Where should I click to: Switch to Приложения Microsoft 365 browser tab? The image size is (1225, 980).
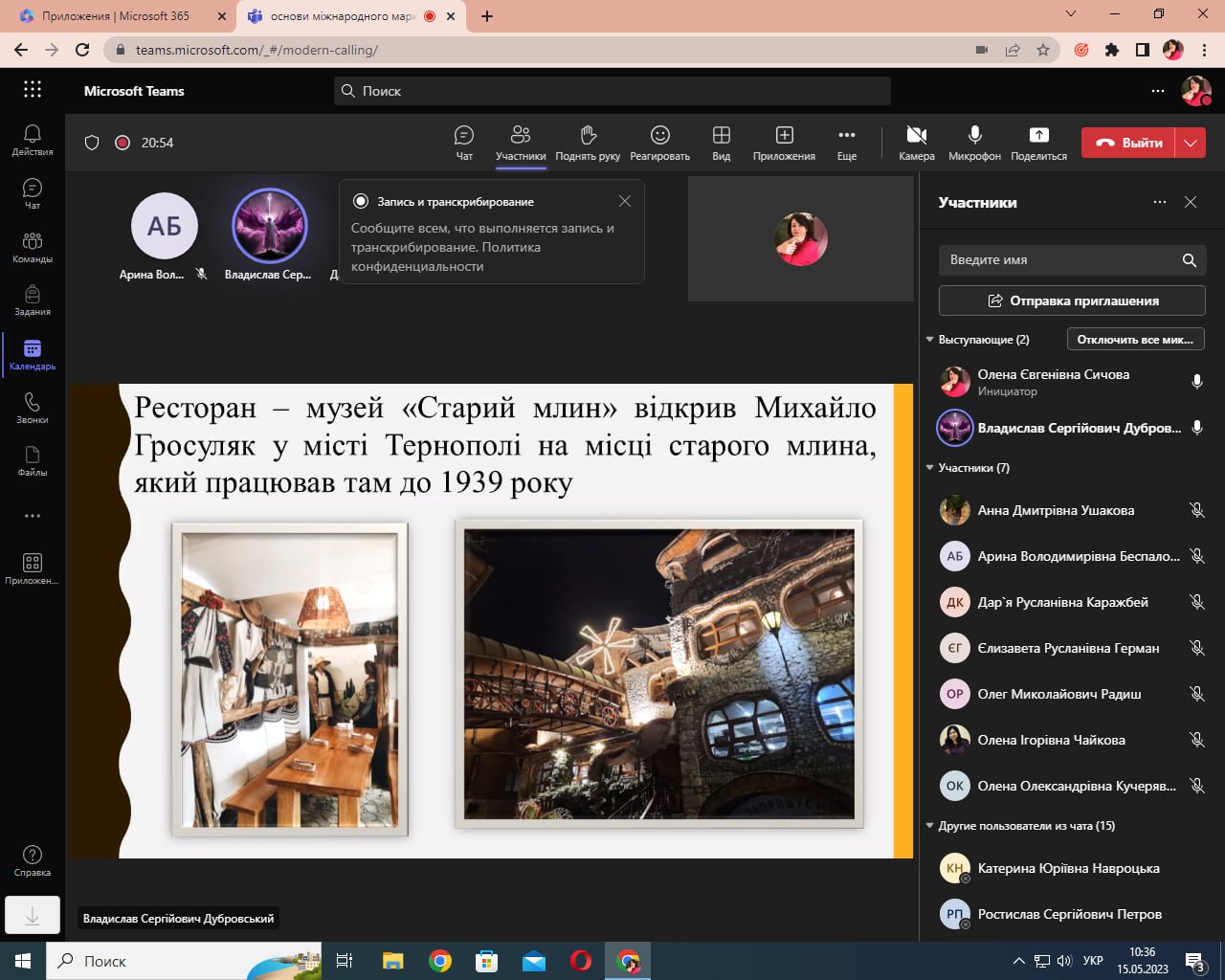pyautogui.click(x=115, y=16)
